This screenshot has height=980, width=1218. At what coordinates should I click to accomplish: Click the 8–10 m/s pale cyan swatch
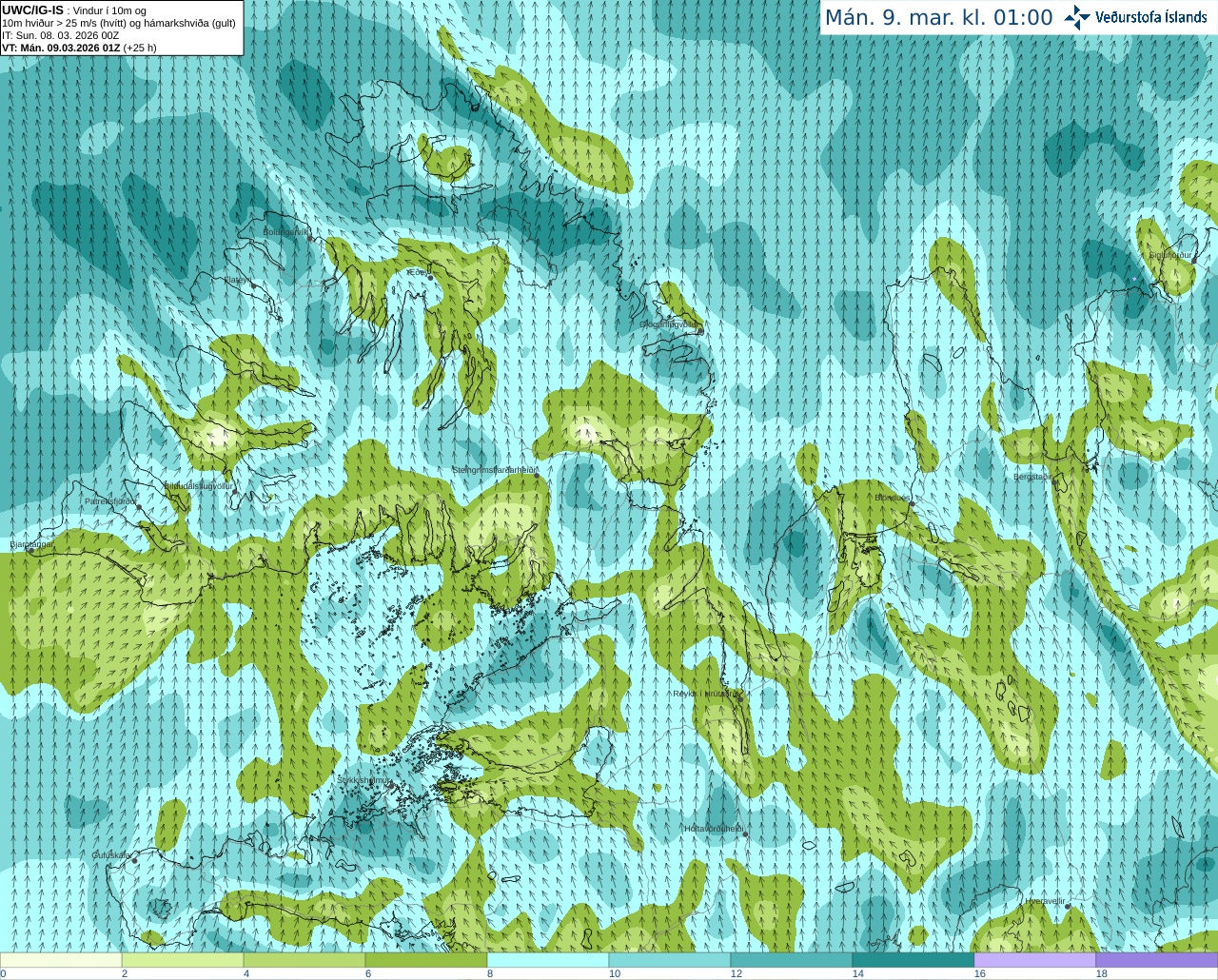click(548, 960)
